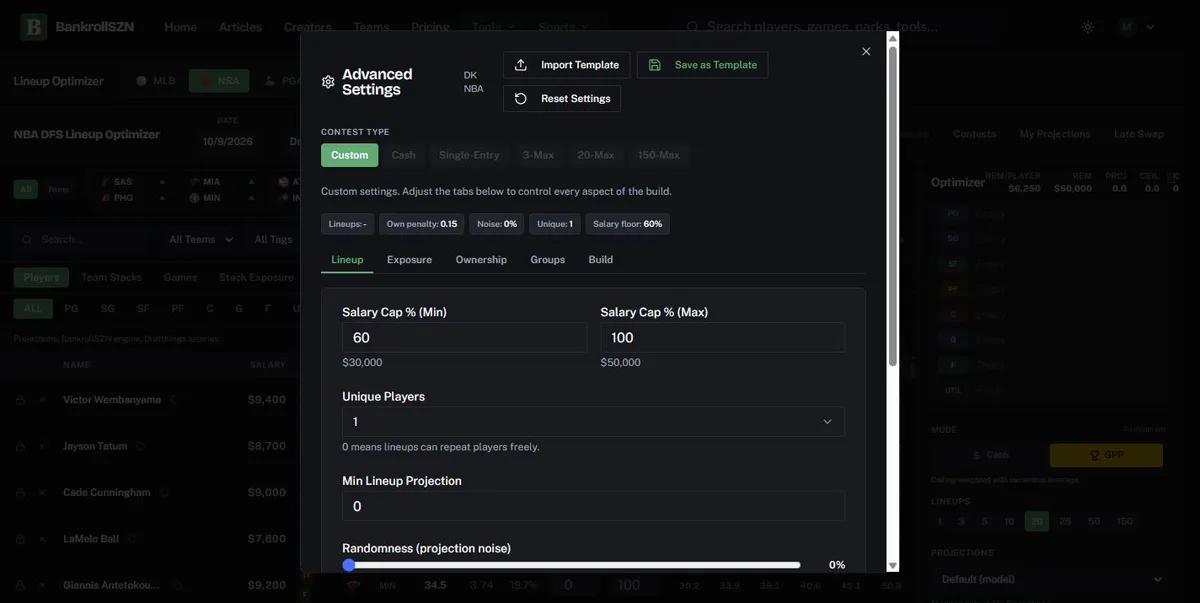The width and height of the screenshot is (1200, 603).
Task: Select the Cash contest type
Action: coord(404,155)
